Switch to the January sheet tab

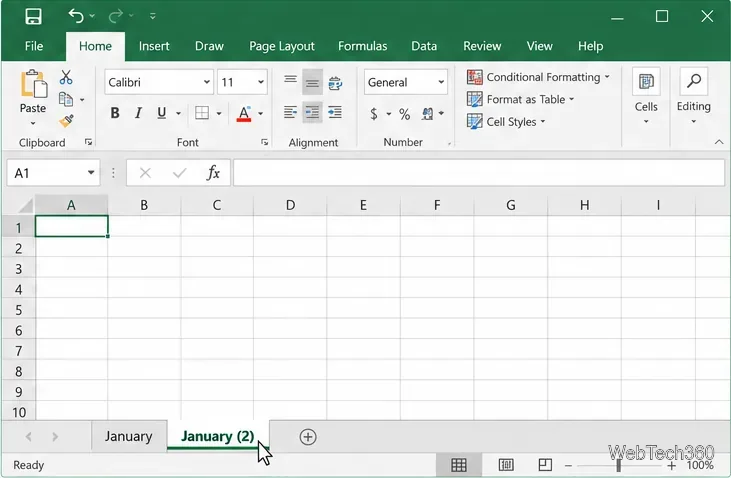pyautogui.click(x=129, y=436)
